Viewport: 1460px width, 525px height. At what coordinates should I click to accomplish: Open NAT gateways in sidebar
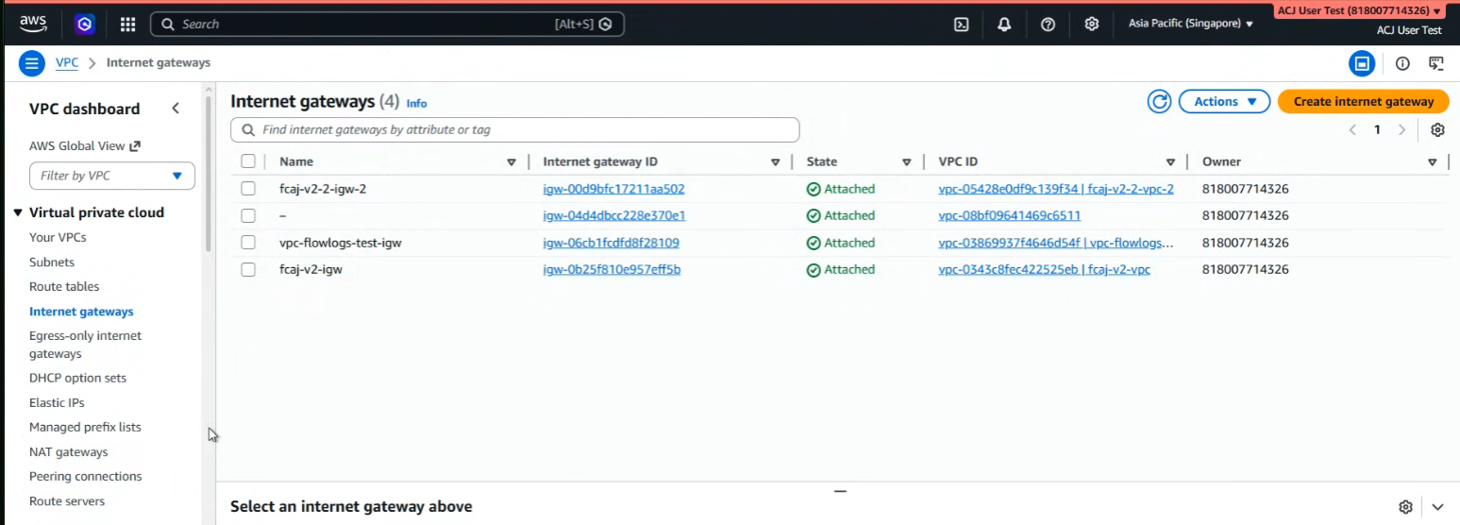[68, 452]
